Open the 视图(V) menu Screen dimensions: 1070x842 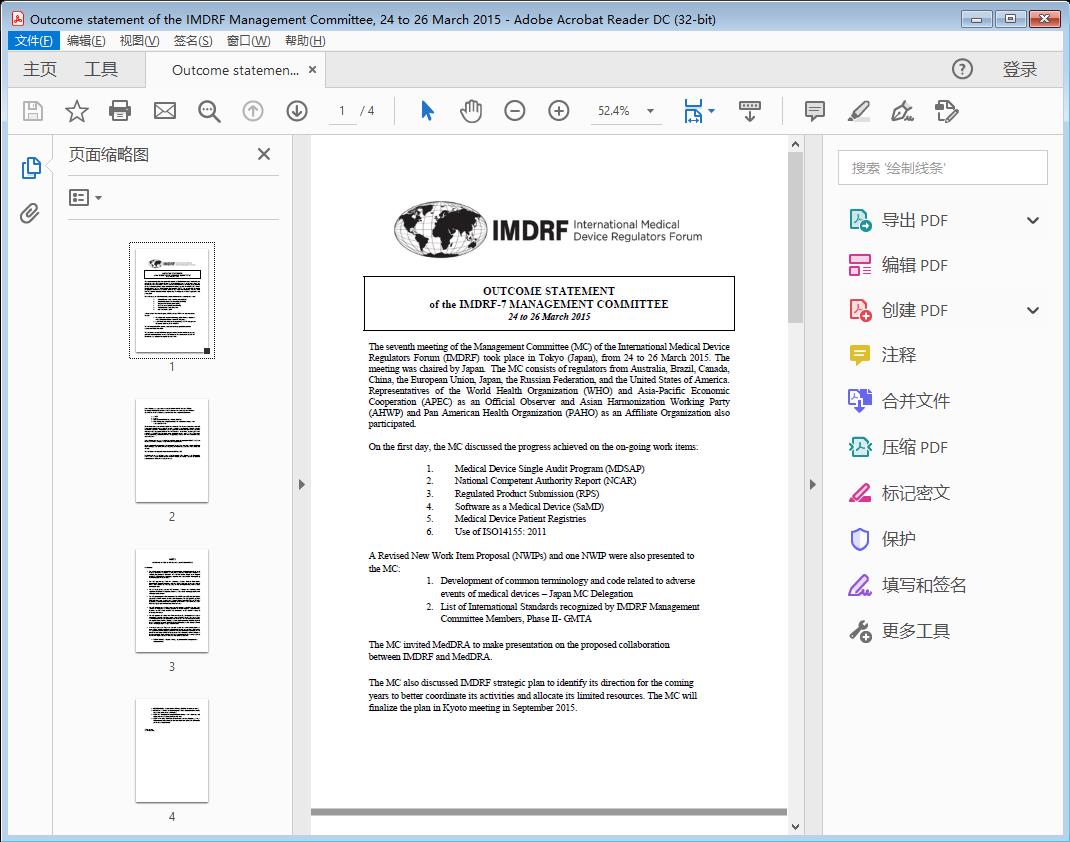pyautogui.click(x=139, y=41)
